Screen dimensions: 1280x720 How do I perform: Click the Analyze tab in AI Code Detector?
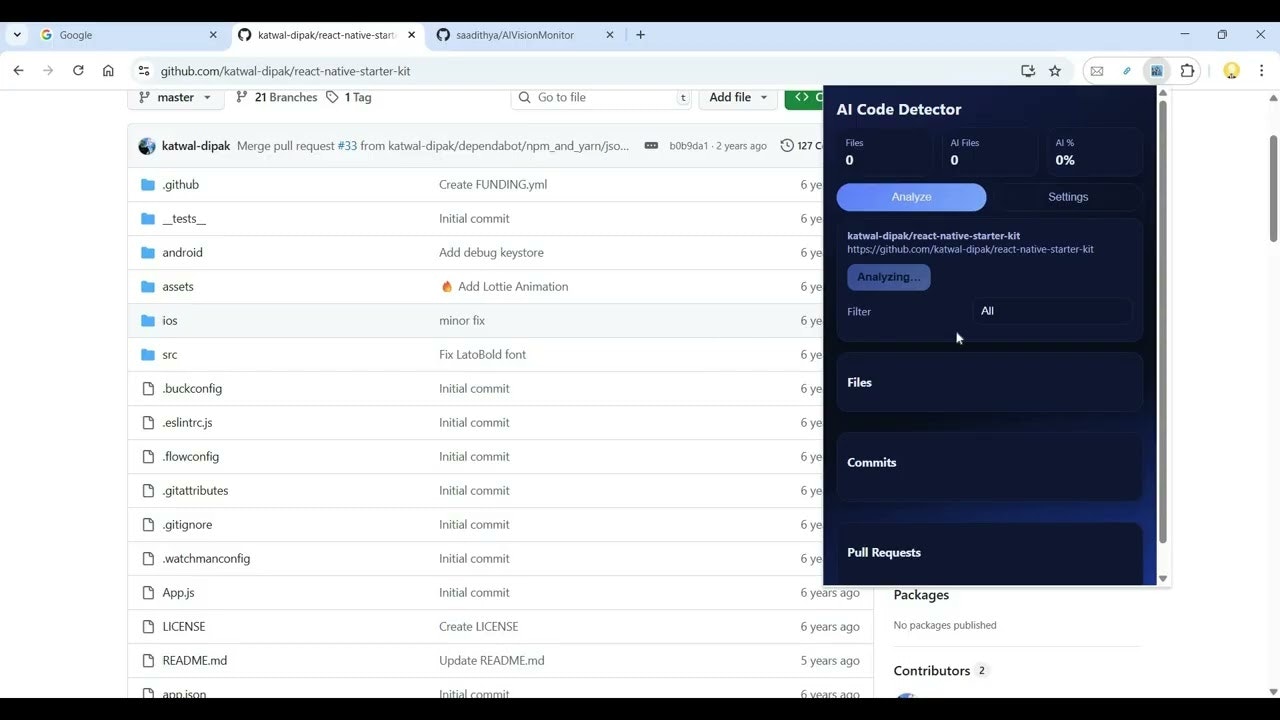[911, 197]
